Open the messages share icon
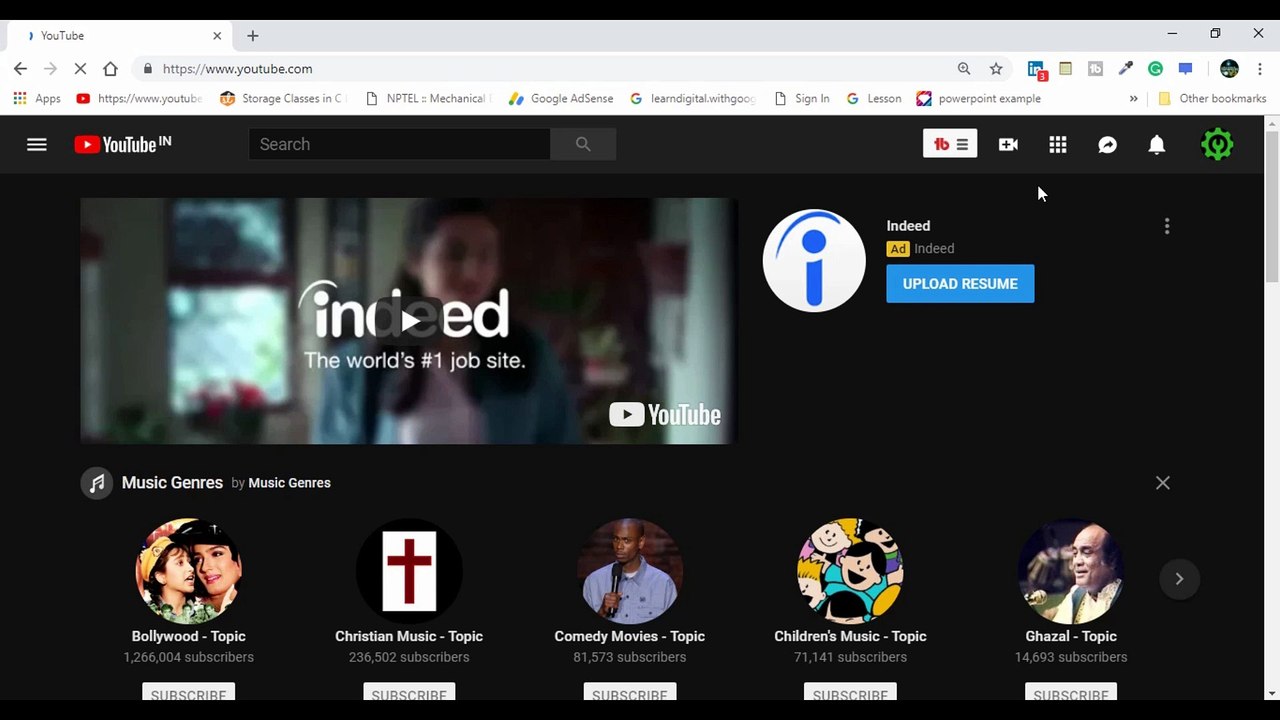This screenshot has width=1280, height=720. [1107, 144]
